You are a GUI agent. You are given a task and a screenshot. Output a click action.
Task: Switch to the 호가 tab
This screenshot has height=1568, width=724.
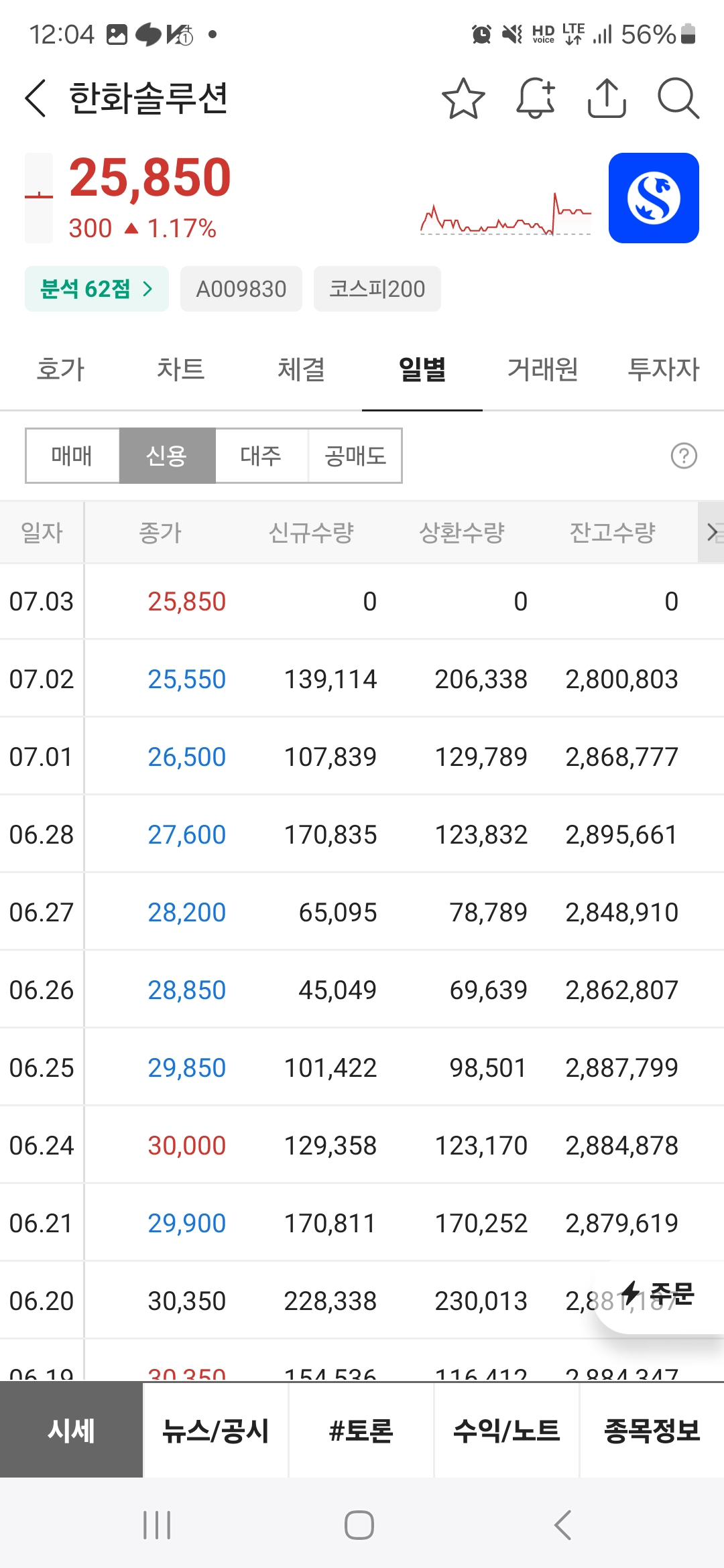(x=60, y=369)
